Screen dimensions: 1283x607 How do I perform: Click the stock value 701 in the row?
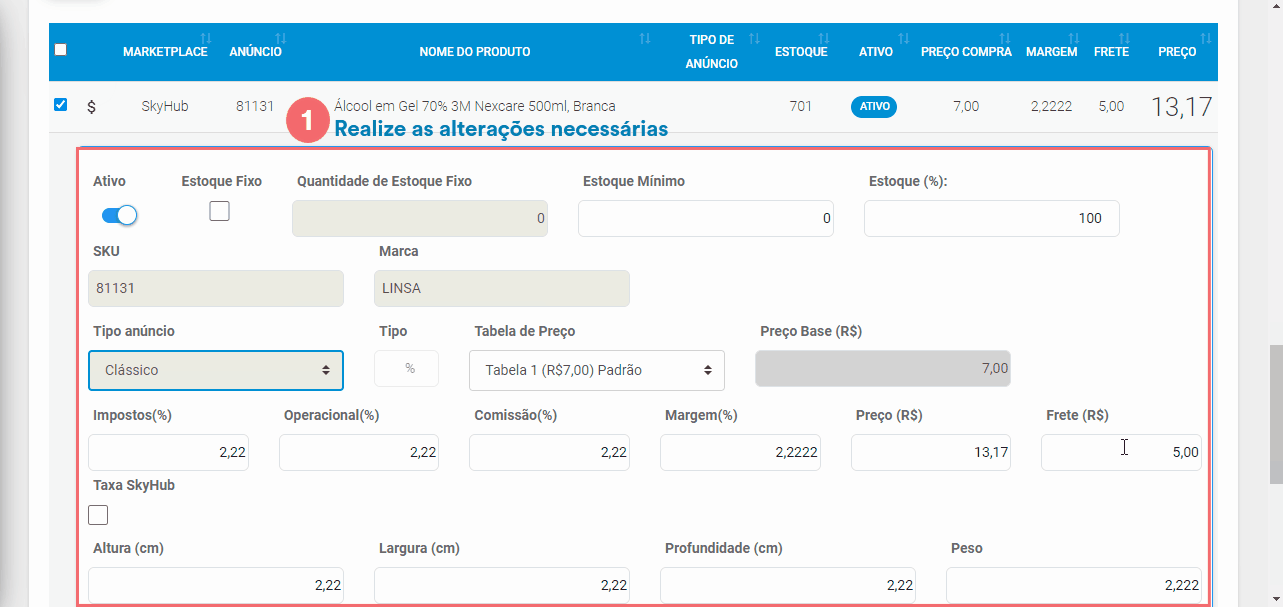[800, 106]
